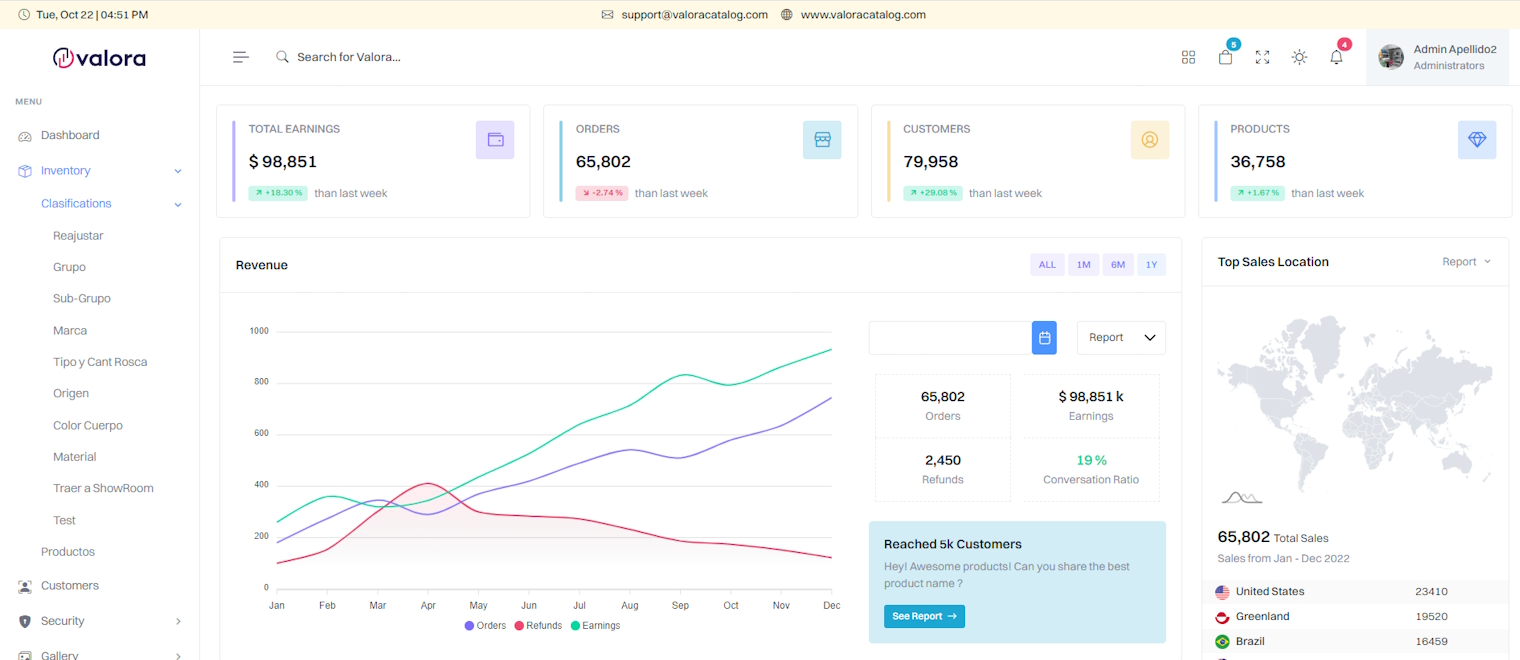The height and width of the screenshot is (660, 1520).
Task: Click the hamburger menu icon
Action: pos(240,57)
